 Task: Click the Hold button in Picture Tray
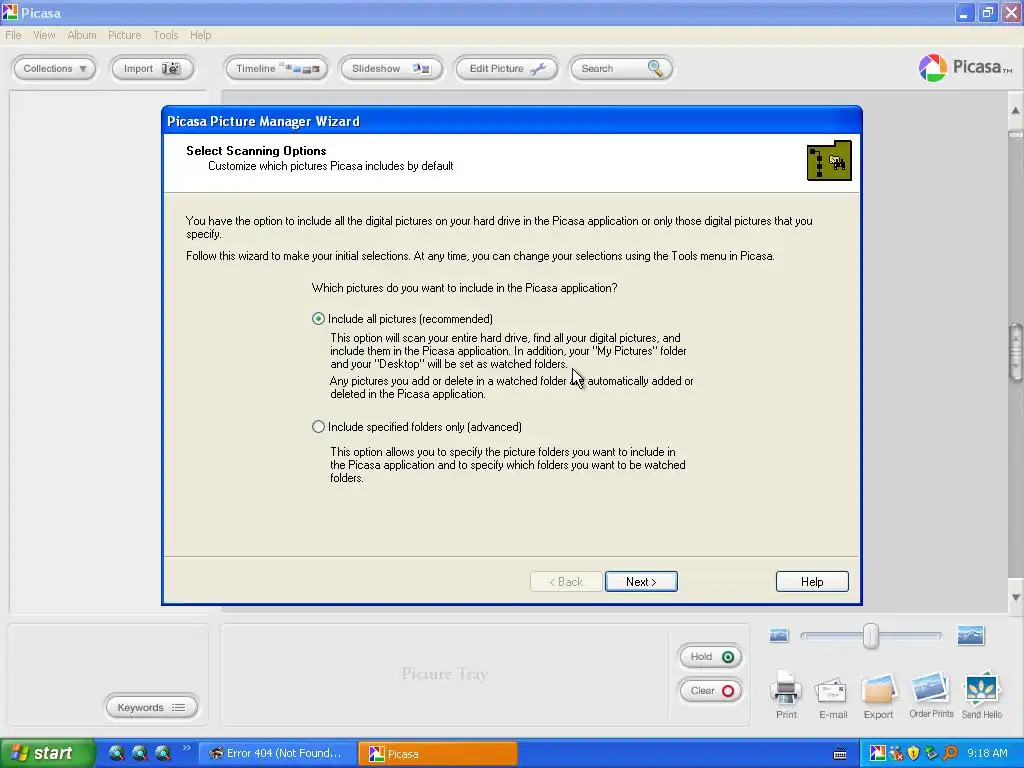pos(711,656)
